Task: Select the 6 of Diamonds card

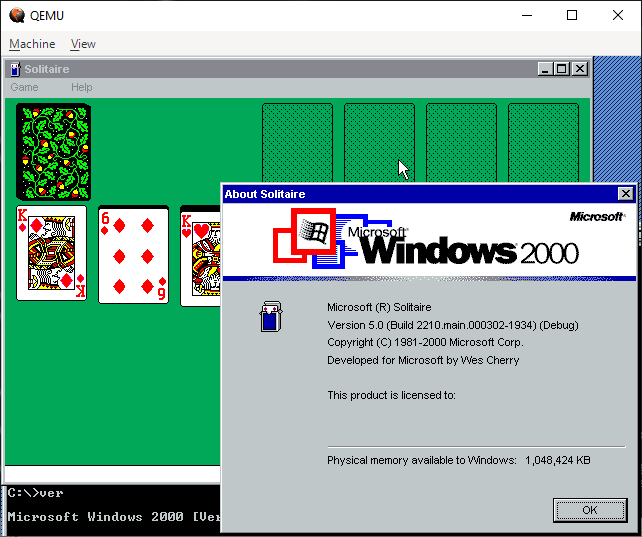Action: pyautogui.click(x=133, y=255)
